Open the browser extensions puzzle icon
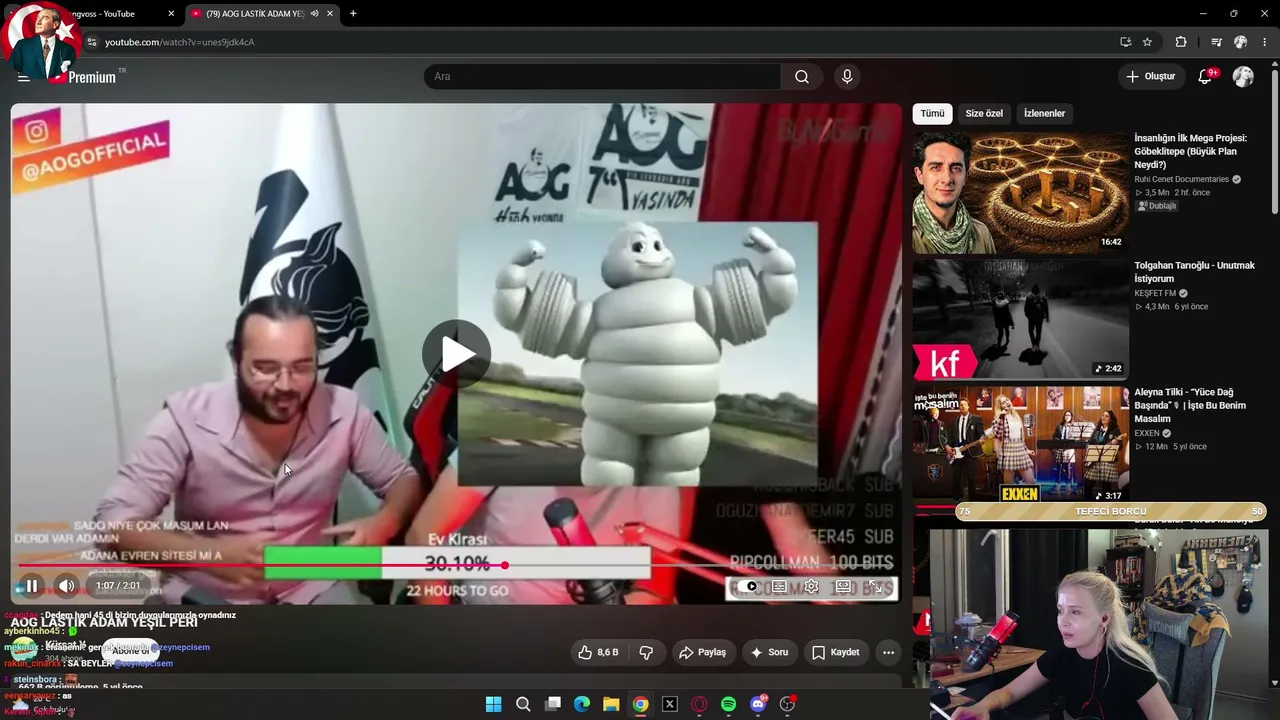The image size is (1280, 720). (1181, 42)
